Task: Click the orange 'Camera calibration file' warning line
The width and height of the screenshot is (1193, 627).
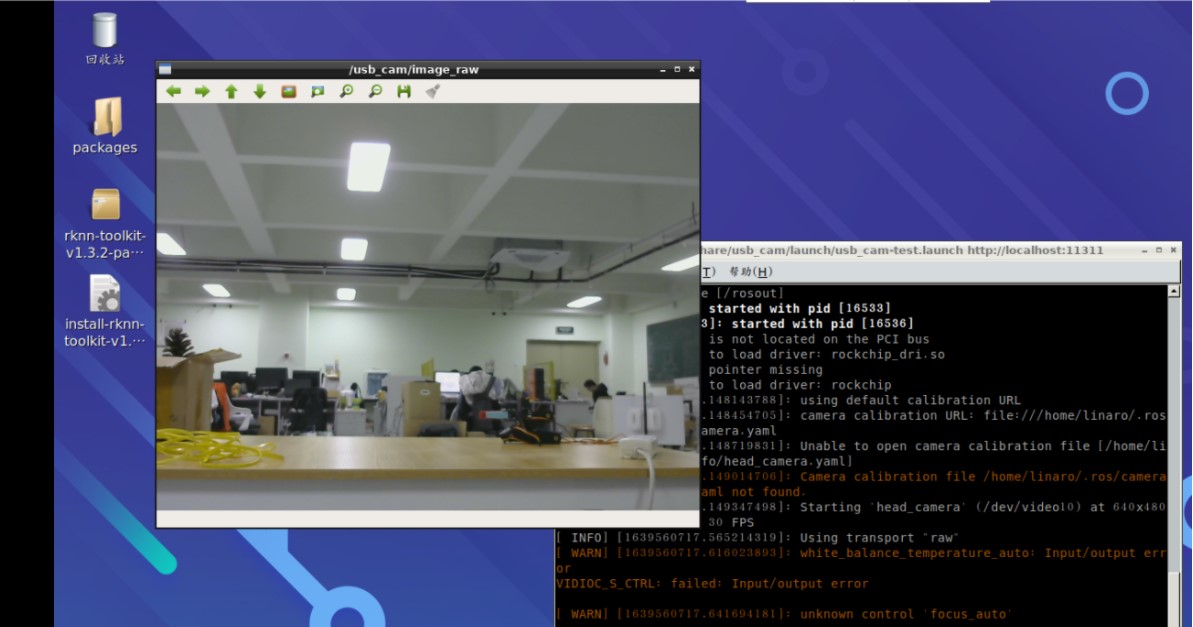Action: coord(933,476)
